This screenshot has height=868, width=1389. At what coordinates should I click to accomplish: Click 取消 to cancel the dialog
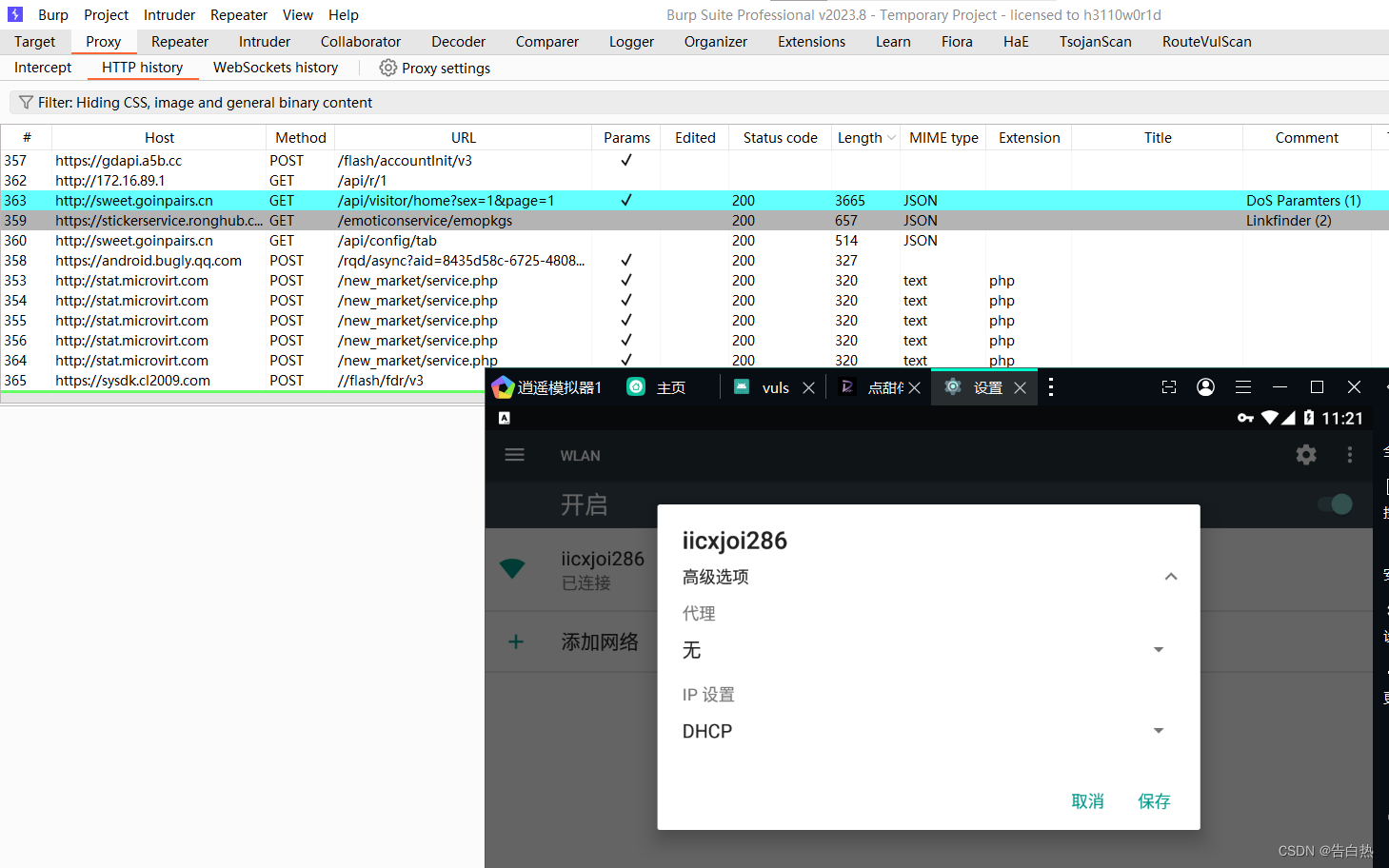coord(1088,801)
